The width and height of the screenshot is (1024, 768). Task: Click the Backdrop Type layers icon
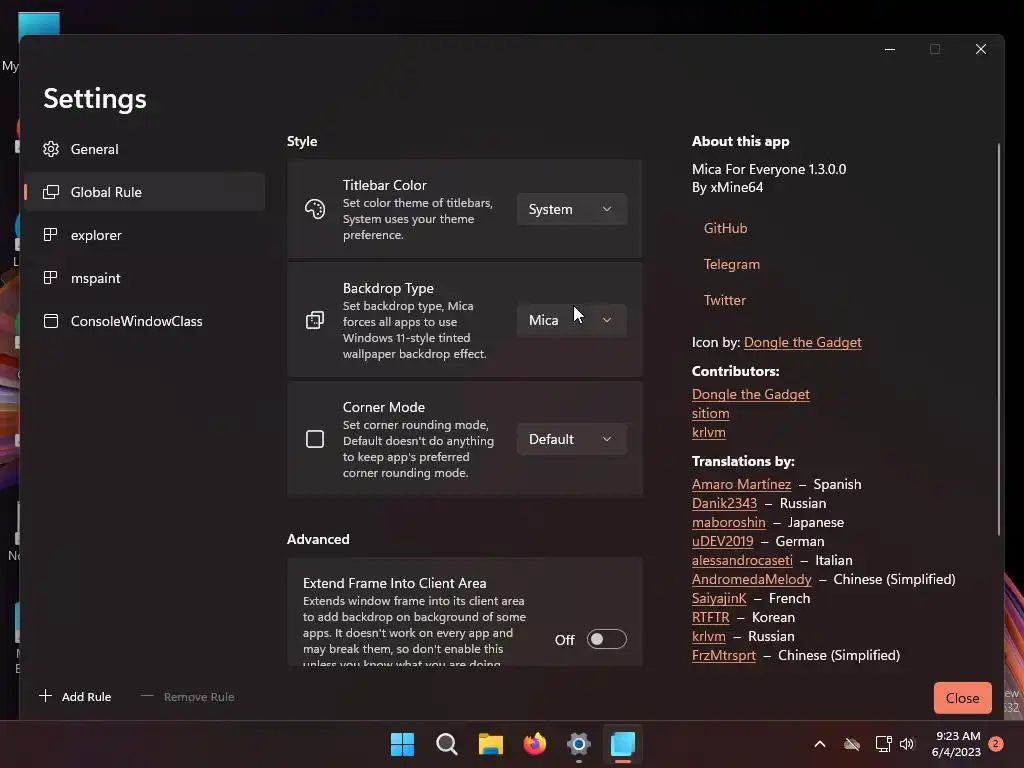(x=315, y=320)
